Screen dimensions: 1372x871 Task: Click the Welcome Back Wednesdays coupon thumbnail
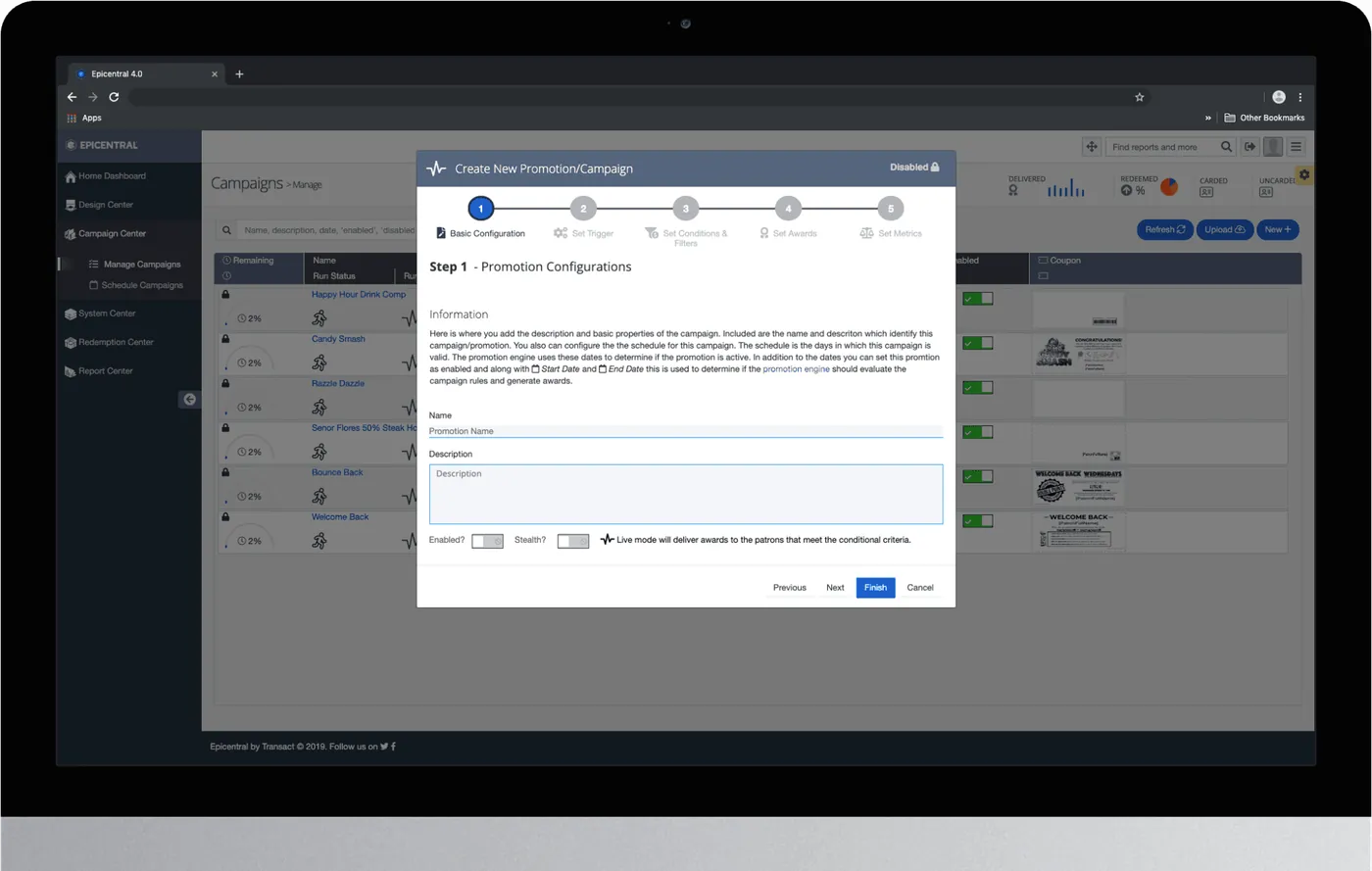[x=1079, y=487]
